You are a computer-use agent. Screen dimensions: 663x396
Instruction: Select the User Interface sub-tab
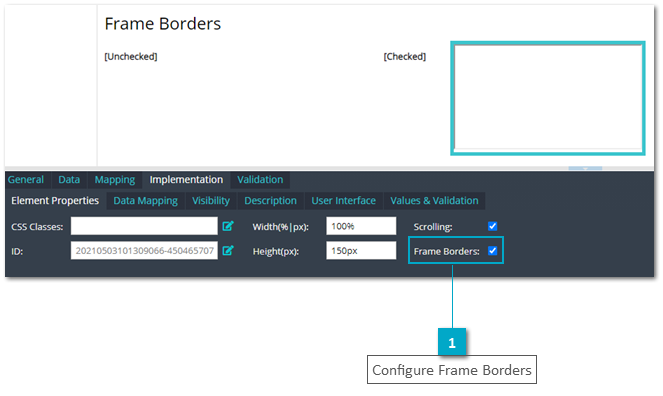(x=344, y=201)
